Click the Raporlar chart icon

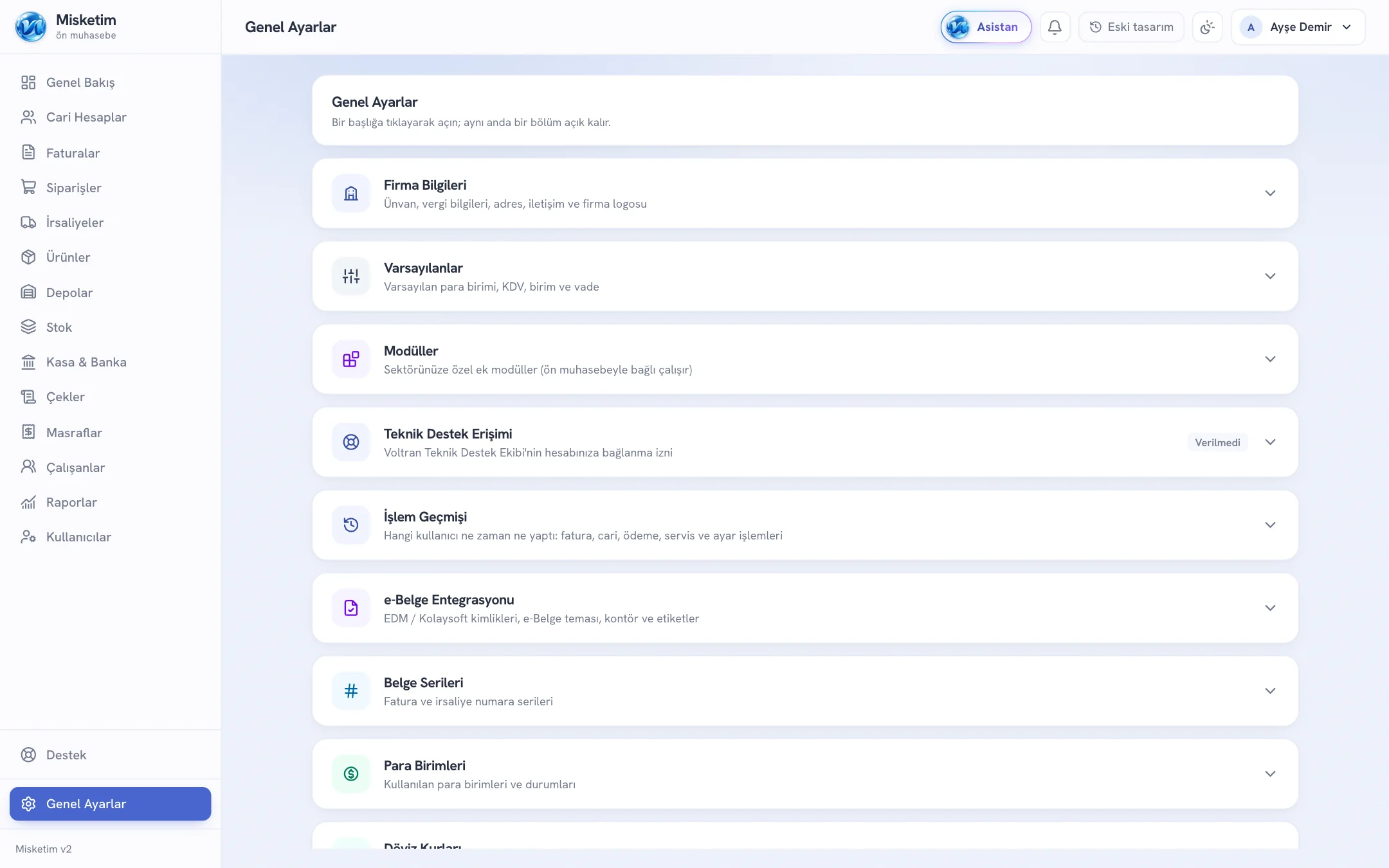tap(28, 502)
